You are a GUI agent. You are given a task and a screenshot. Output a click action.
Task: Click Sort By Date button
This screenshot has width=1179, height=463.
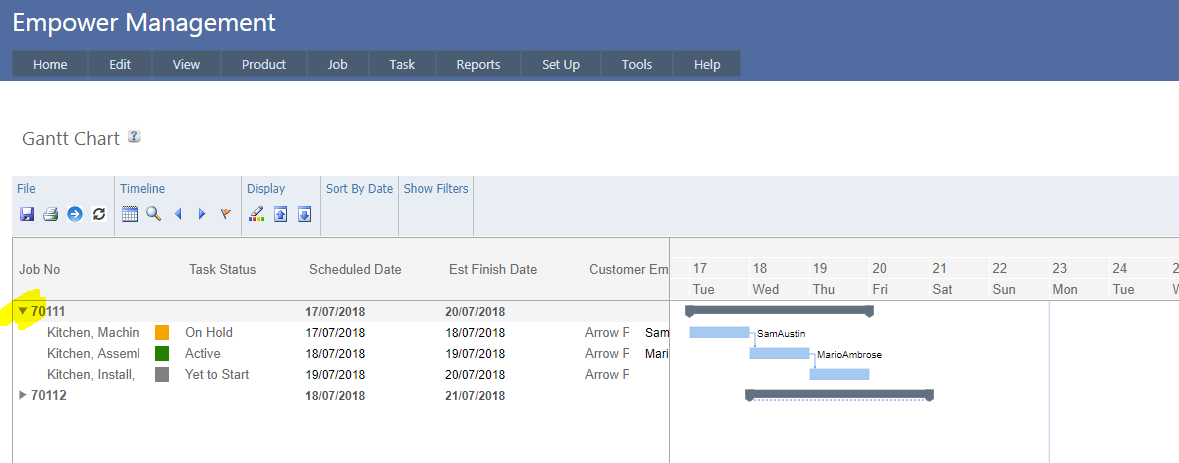click(x=359, y=188)
